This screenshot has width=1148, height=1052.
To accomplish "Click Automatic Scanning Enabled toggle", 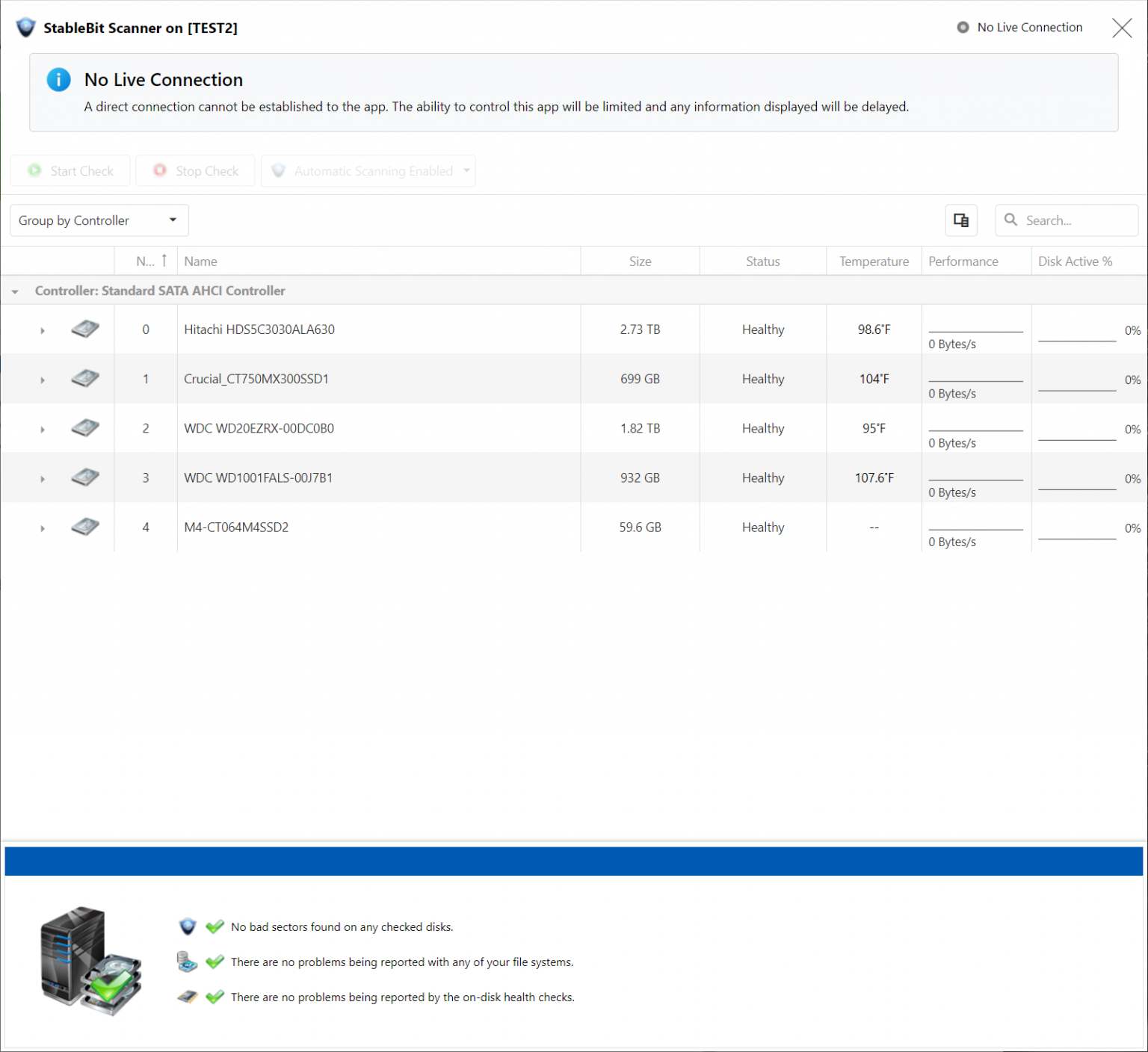I will pyautogui.click(x=368, y=170).
